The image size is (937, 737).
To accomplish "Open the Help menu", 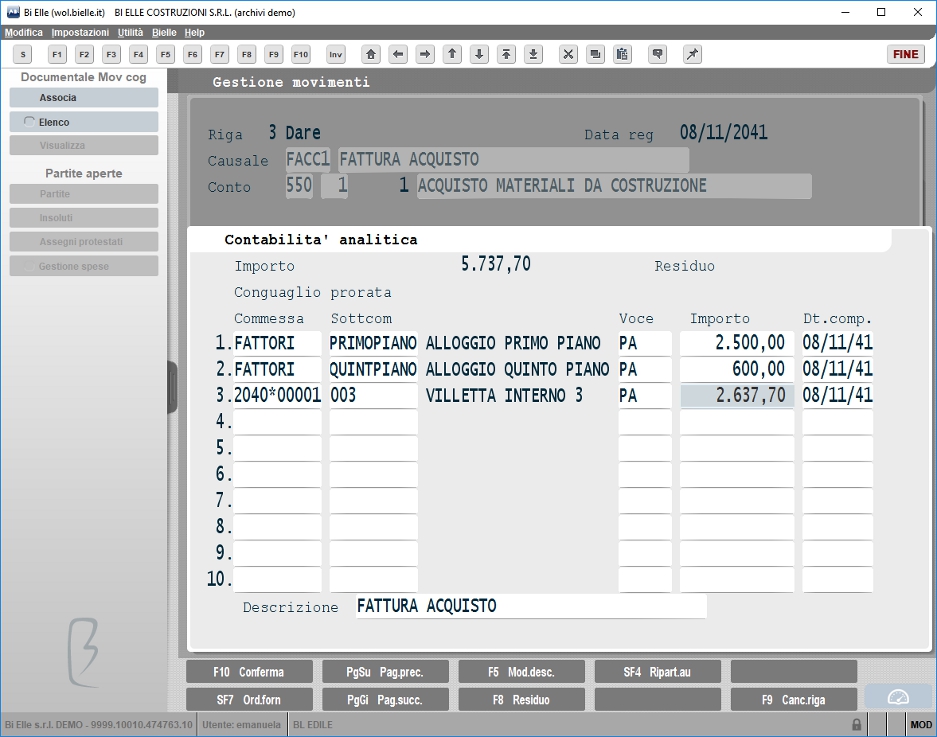I will (194, 32).
